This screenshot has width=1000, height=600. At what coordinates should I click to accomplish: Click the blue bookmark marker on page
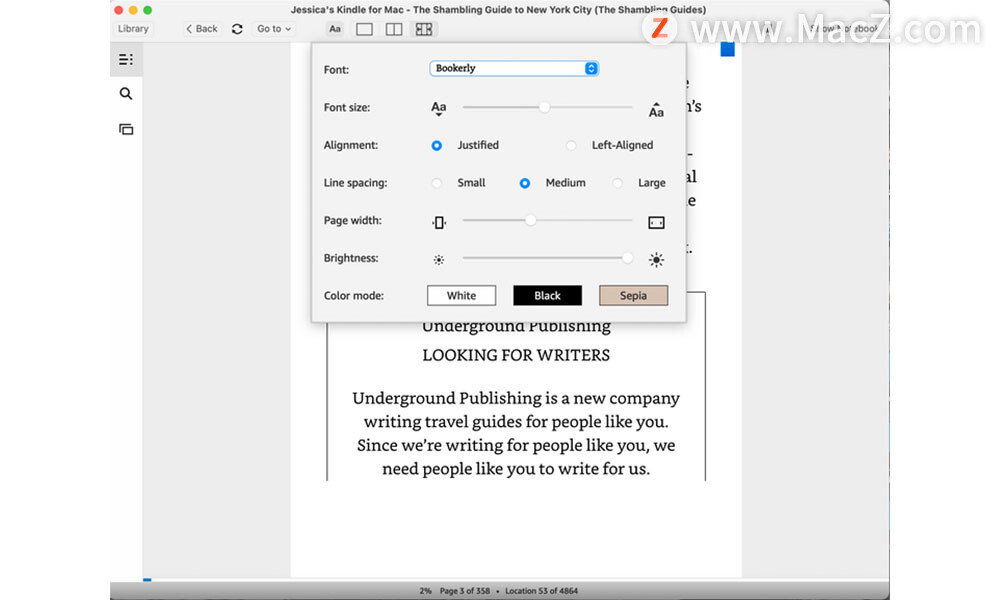point(728,49)
